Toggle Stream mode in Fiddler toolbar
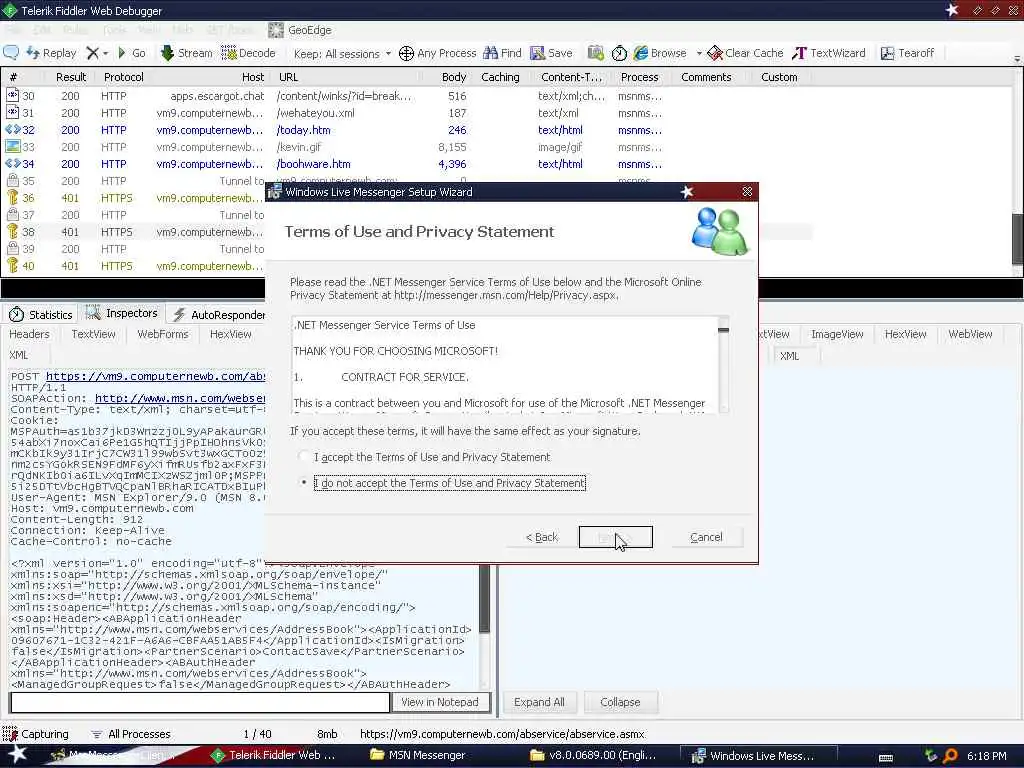 (187, 53)
